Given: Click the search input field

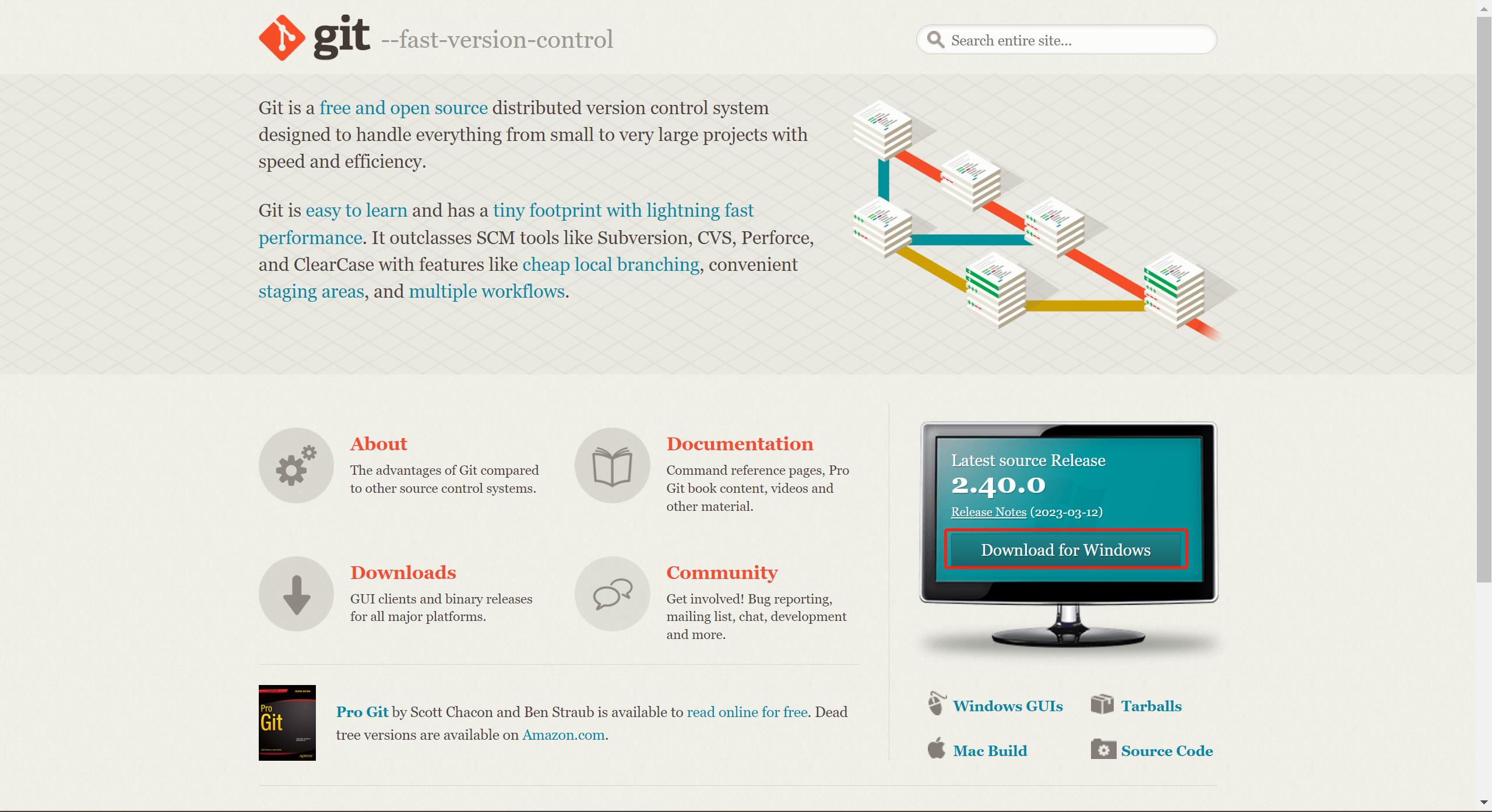Looking at the screenshot, I should coord(1066,40).
